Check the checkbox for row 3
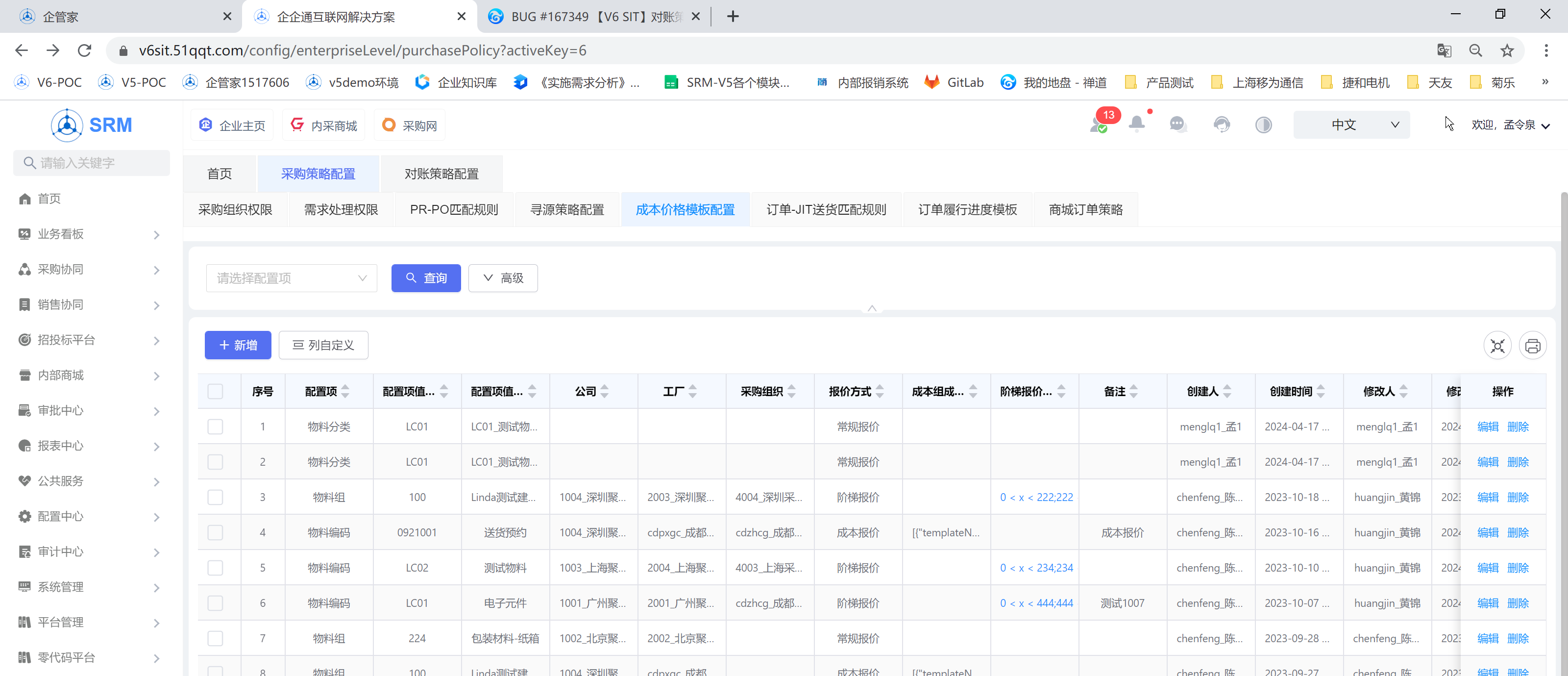 point(215,497)
